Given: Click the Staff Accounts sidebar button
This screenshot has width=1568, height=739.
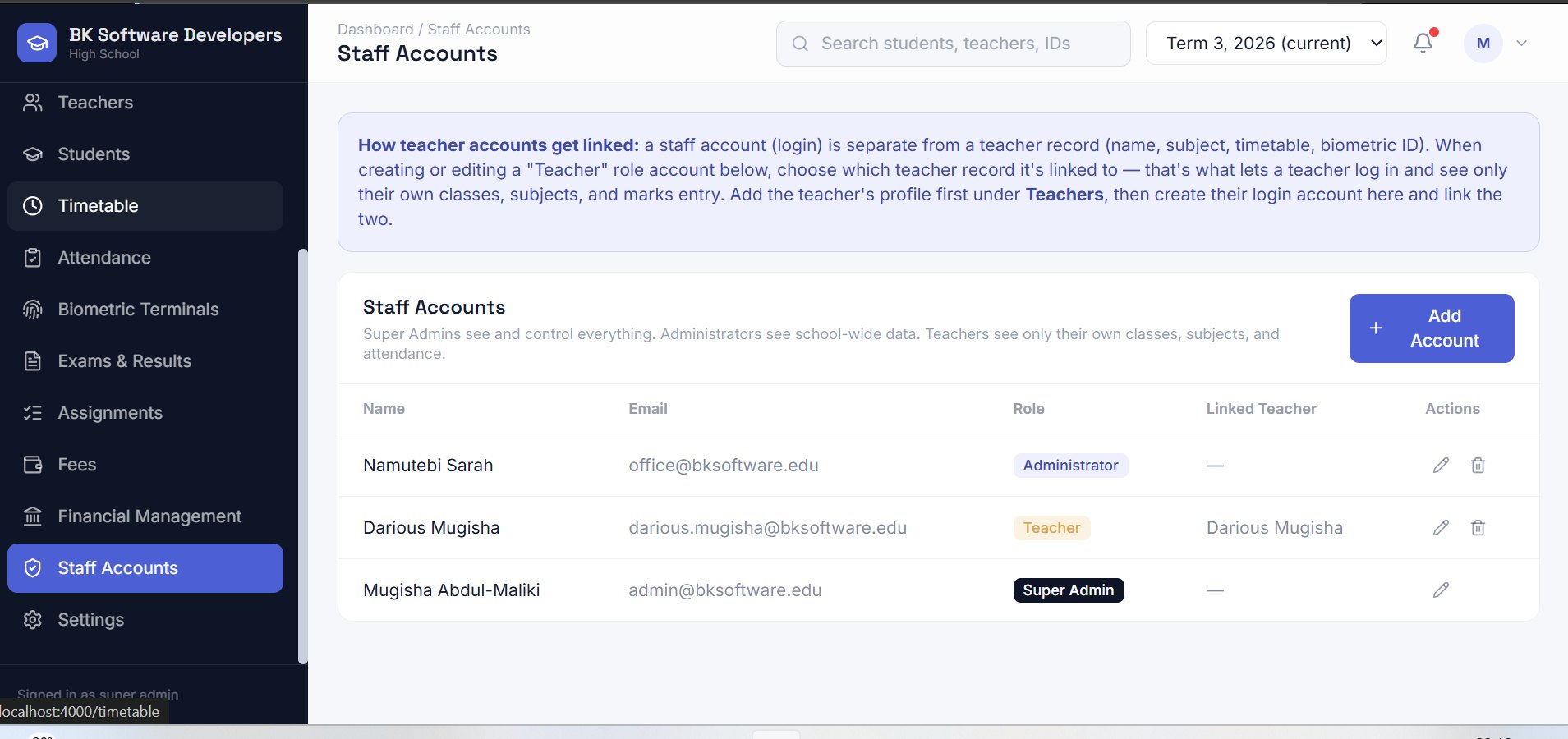Looking at the screenshot, I should tap(145, 568).
